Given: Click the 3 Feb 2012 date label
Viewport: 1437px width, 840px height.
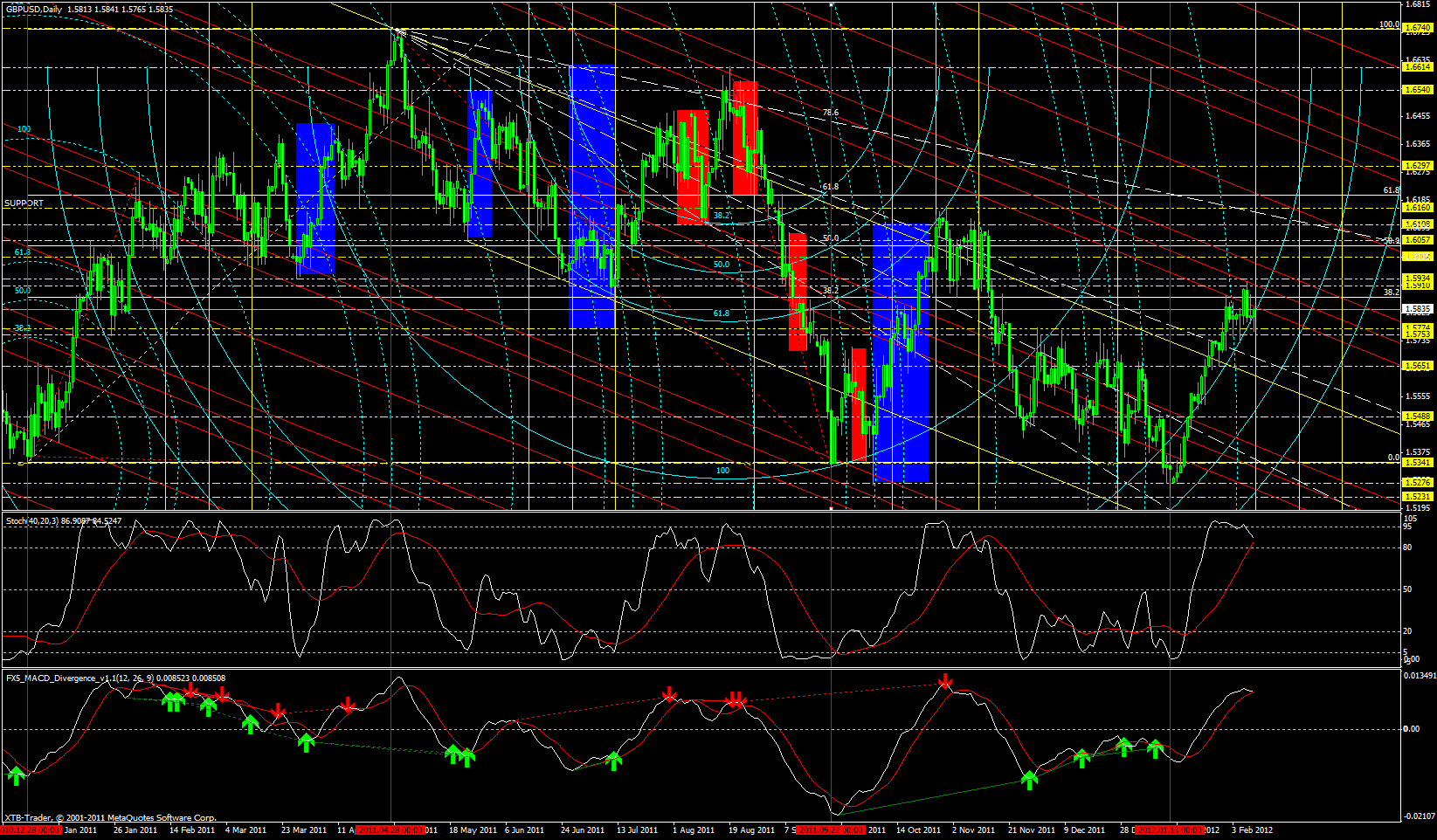Looking at the screenshot, I should (1253, 830).
